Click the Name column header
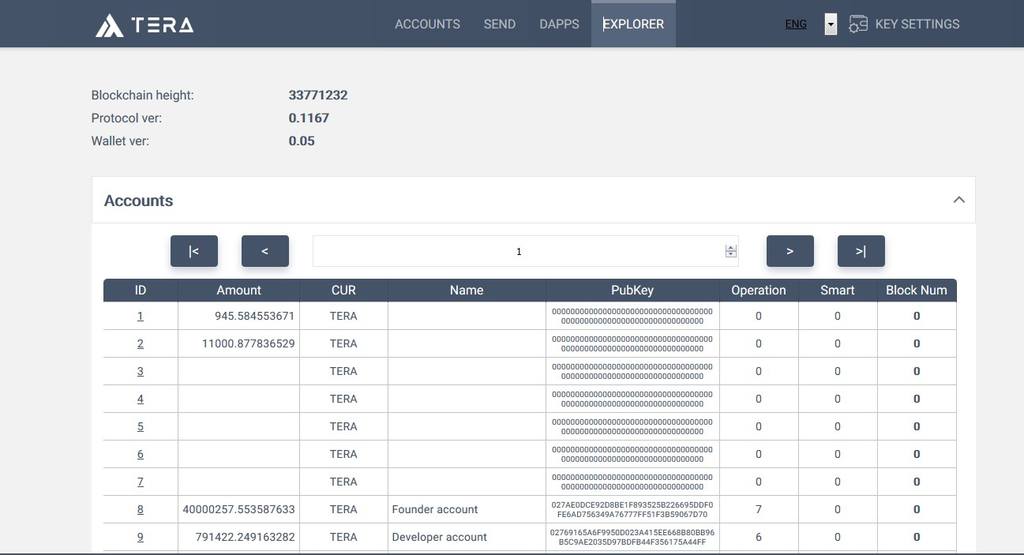This screenshot has width=1024, height=555. (x=466, y=290)
